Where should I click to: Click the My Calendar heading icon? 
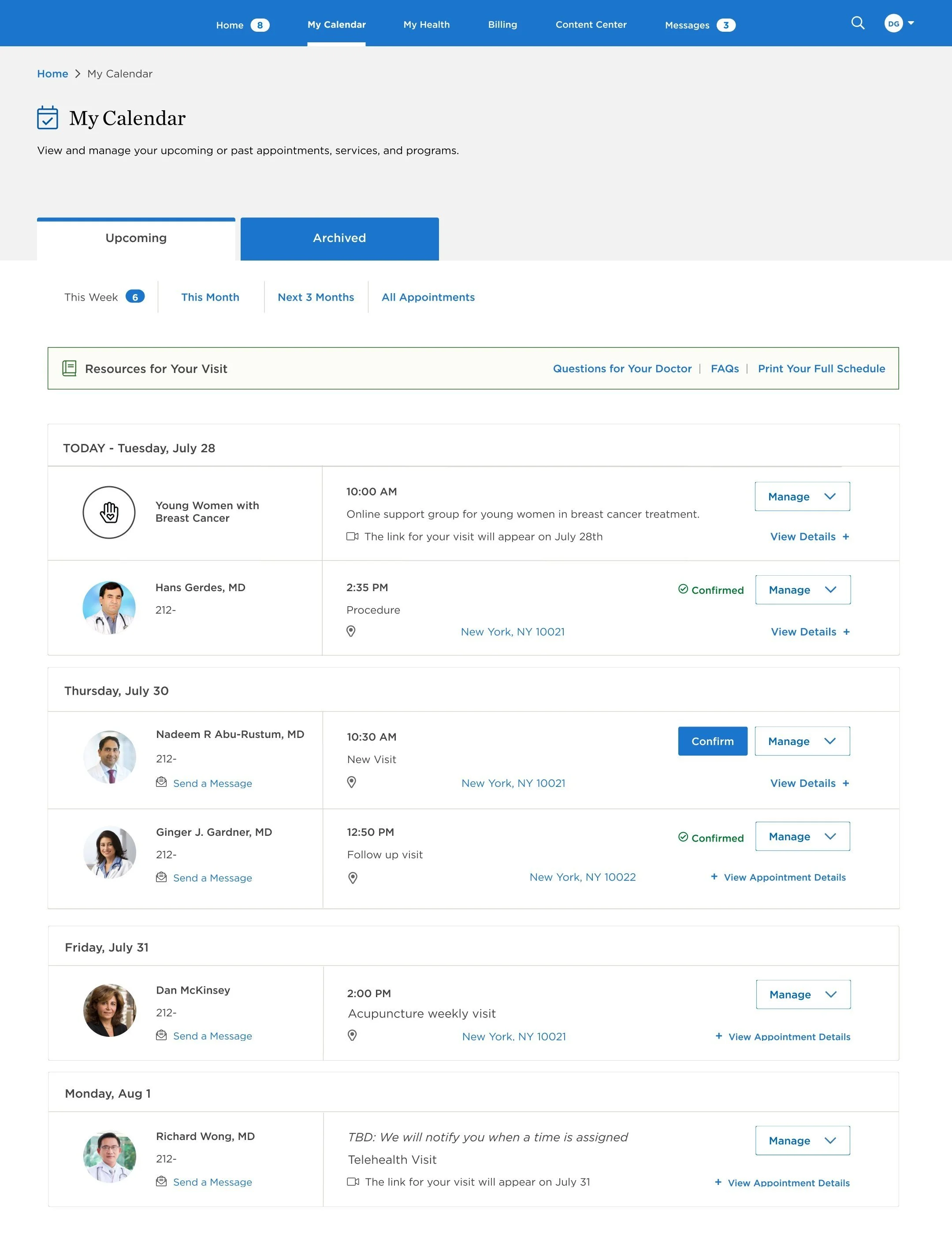click(48, 118)
